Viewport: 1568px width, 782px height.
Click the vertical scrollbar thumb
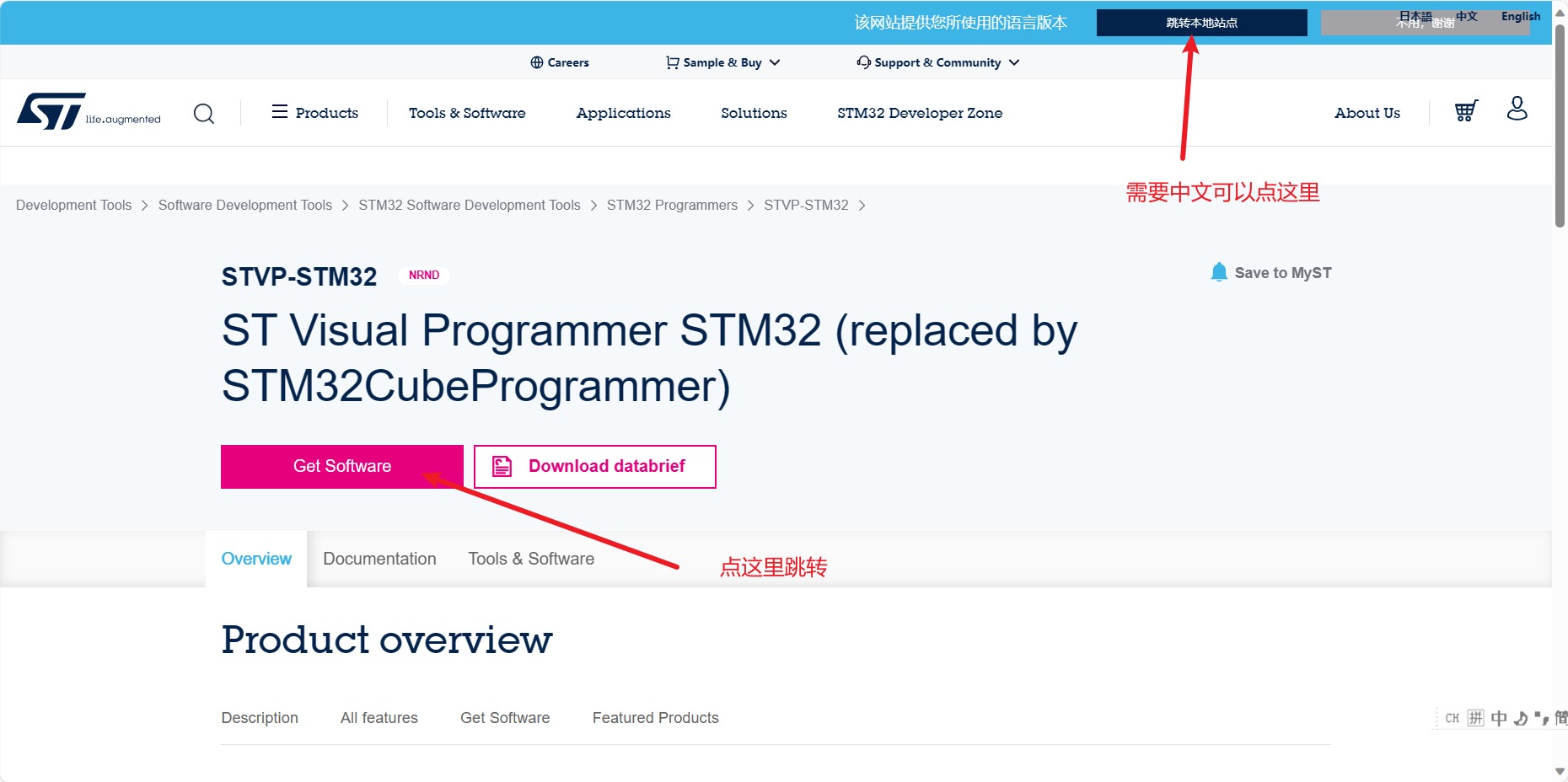tap(1560, 125)
